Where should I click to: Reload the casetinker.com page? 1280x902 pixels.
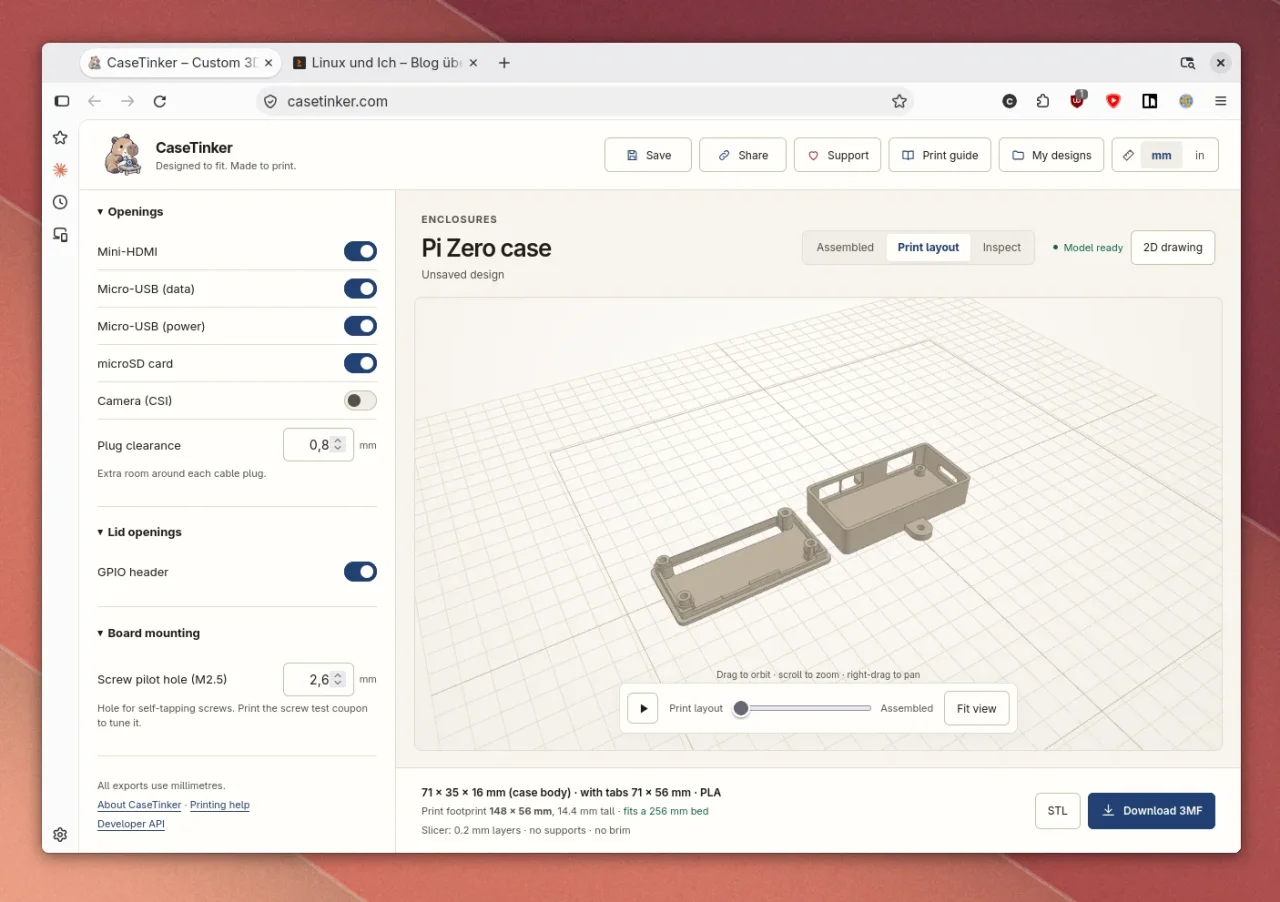pos(160,101)
